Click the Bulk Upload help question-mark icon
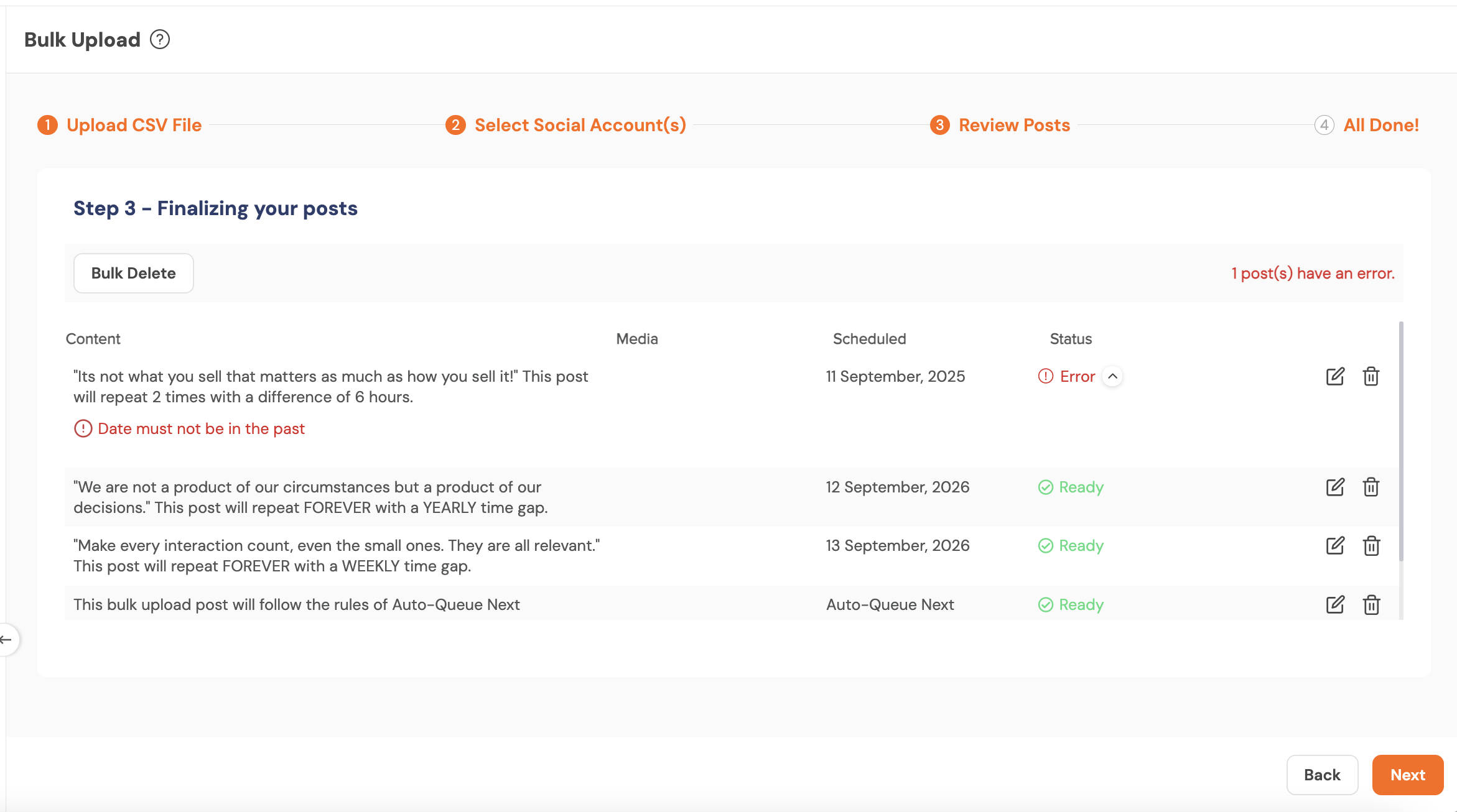Screen dimensions: 1457x812 (x=160, y=40)
